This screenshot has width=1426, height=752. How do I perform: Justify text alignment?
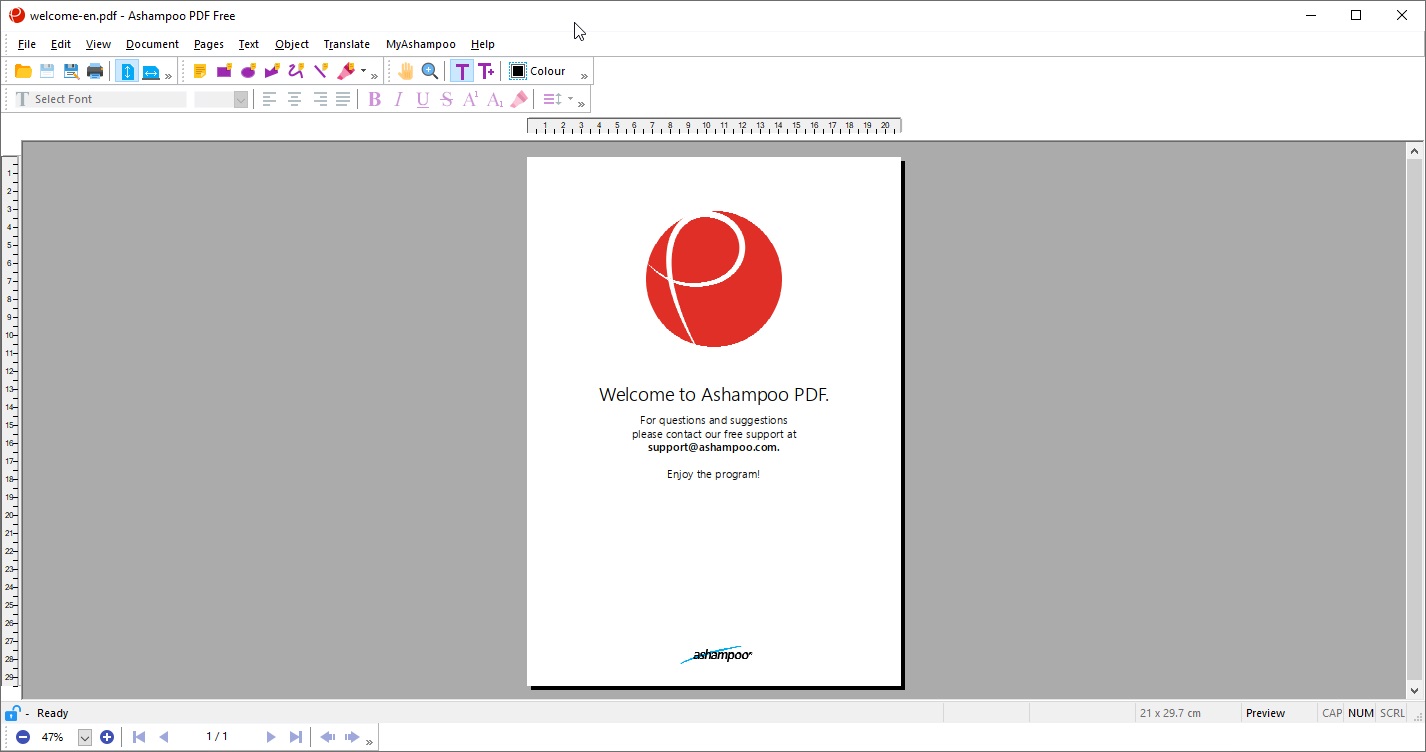coord(343,99)
